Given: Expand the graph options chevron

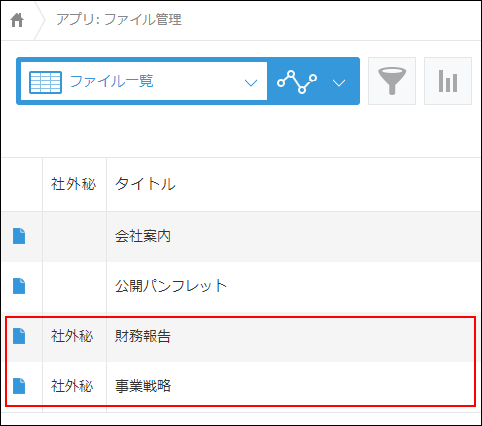Looking at the screenshot, I should pyautogui.click(x=339, y=83).
